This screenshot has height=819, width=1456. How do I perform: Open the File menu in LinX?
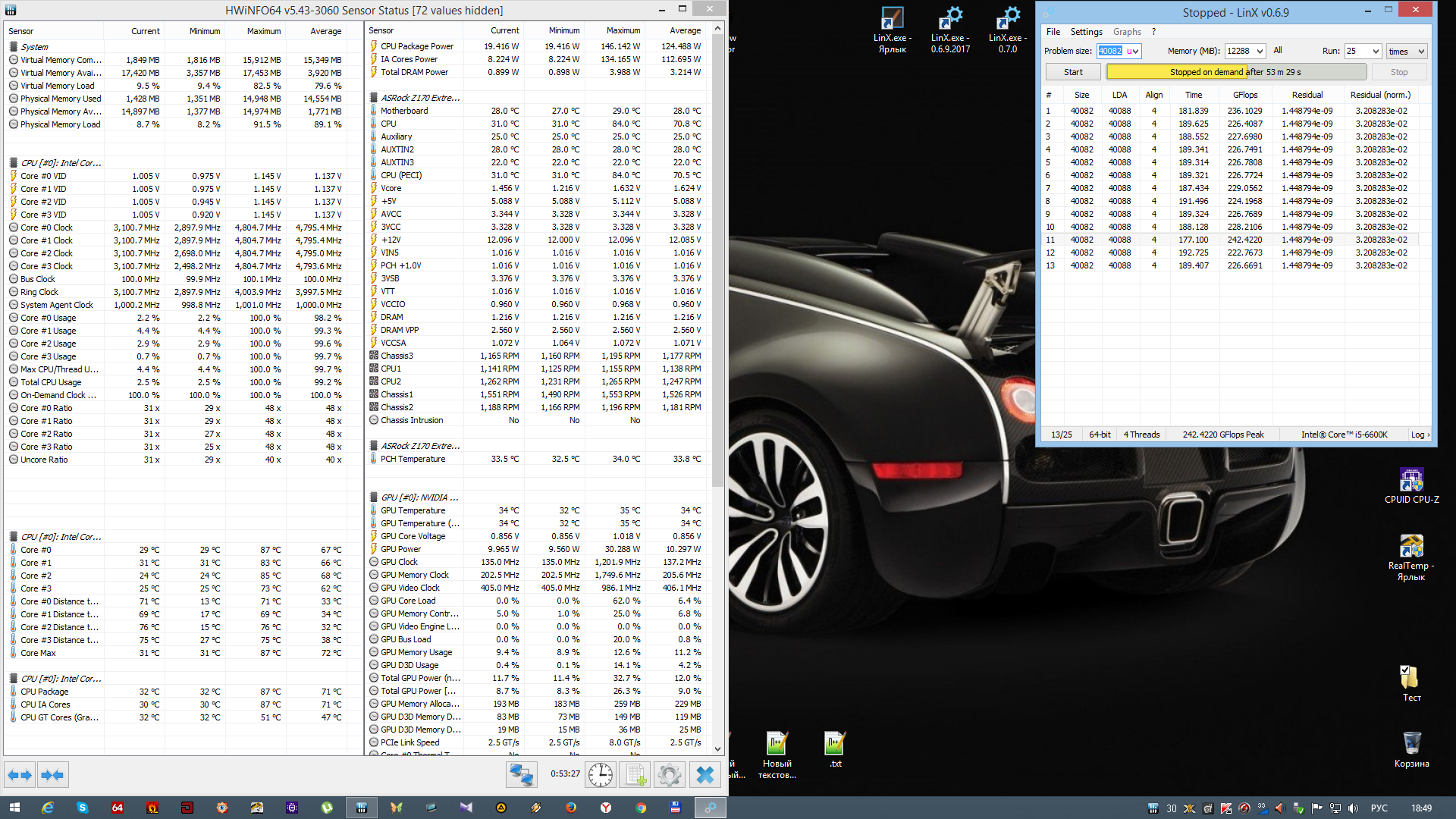[1053, 32]
